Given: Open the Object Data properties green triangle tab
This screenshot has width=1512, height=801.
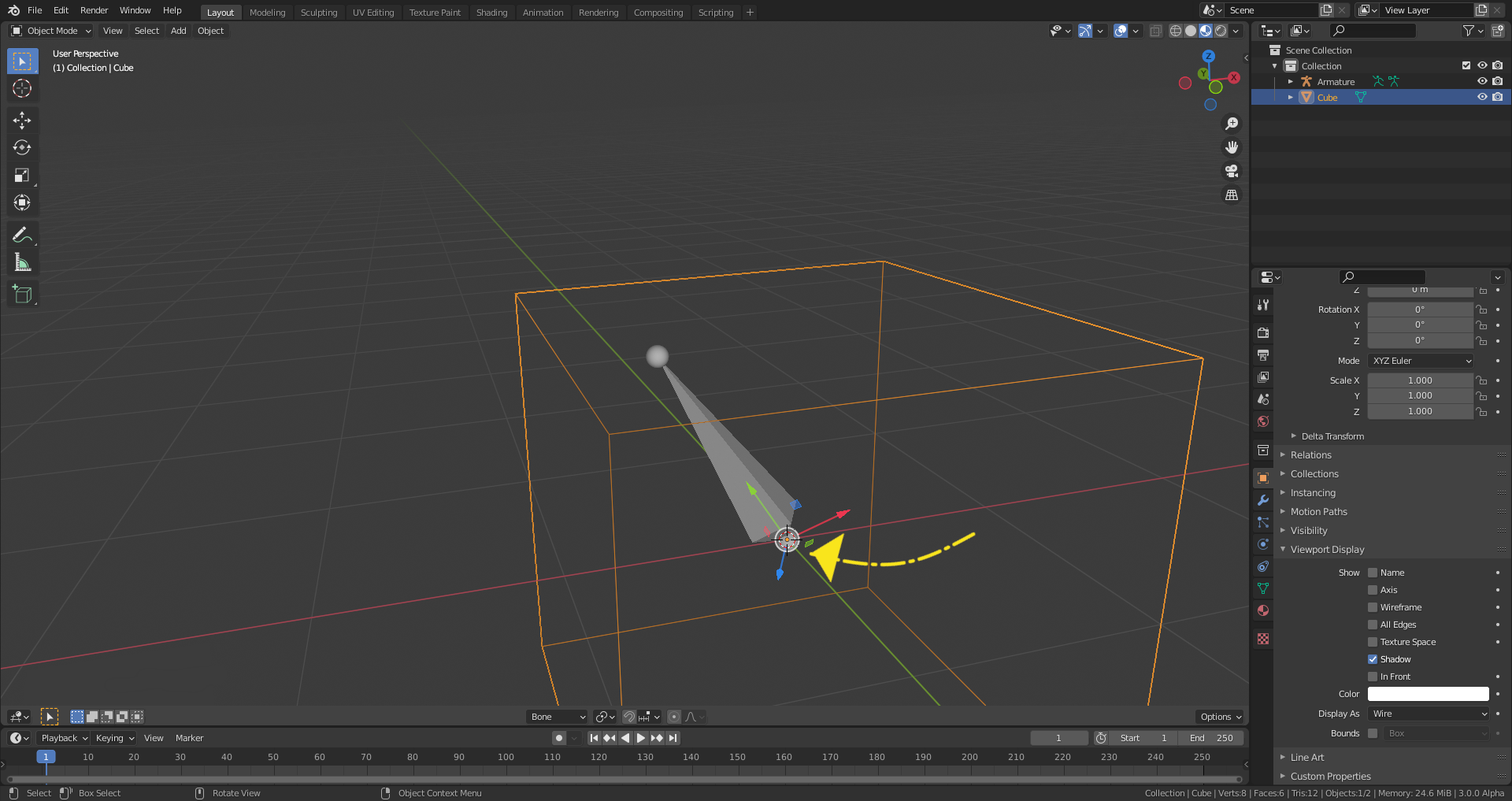Looking at the screenshot, I should coord(1263,588).
